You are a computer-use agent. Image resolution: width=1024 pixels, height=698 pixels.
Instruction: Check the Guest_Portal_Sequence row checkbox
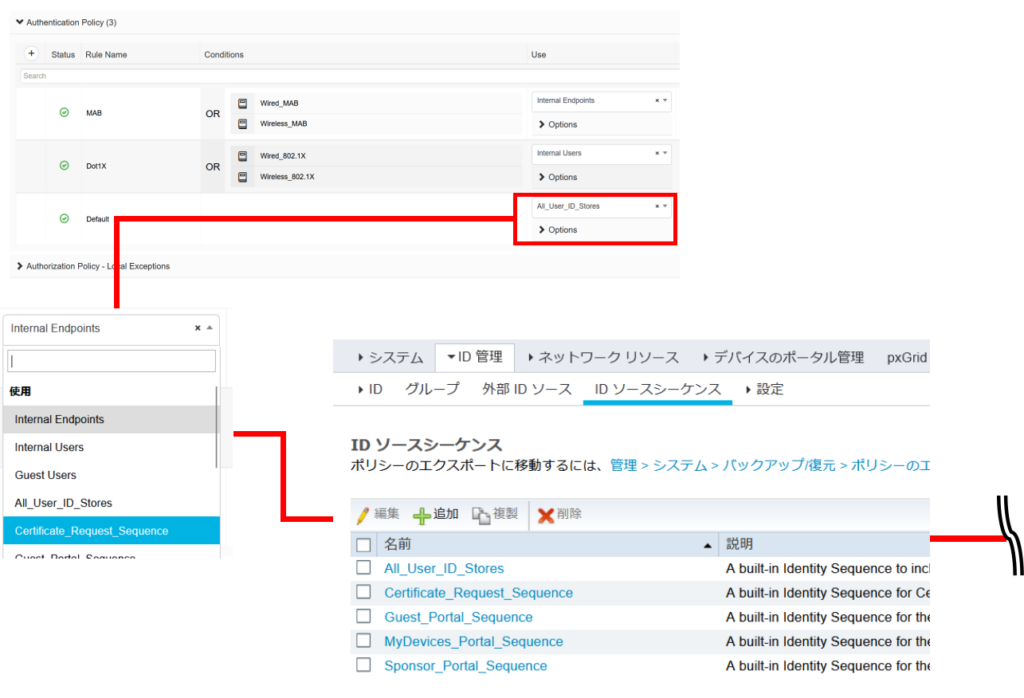pos(364,617)
